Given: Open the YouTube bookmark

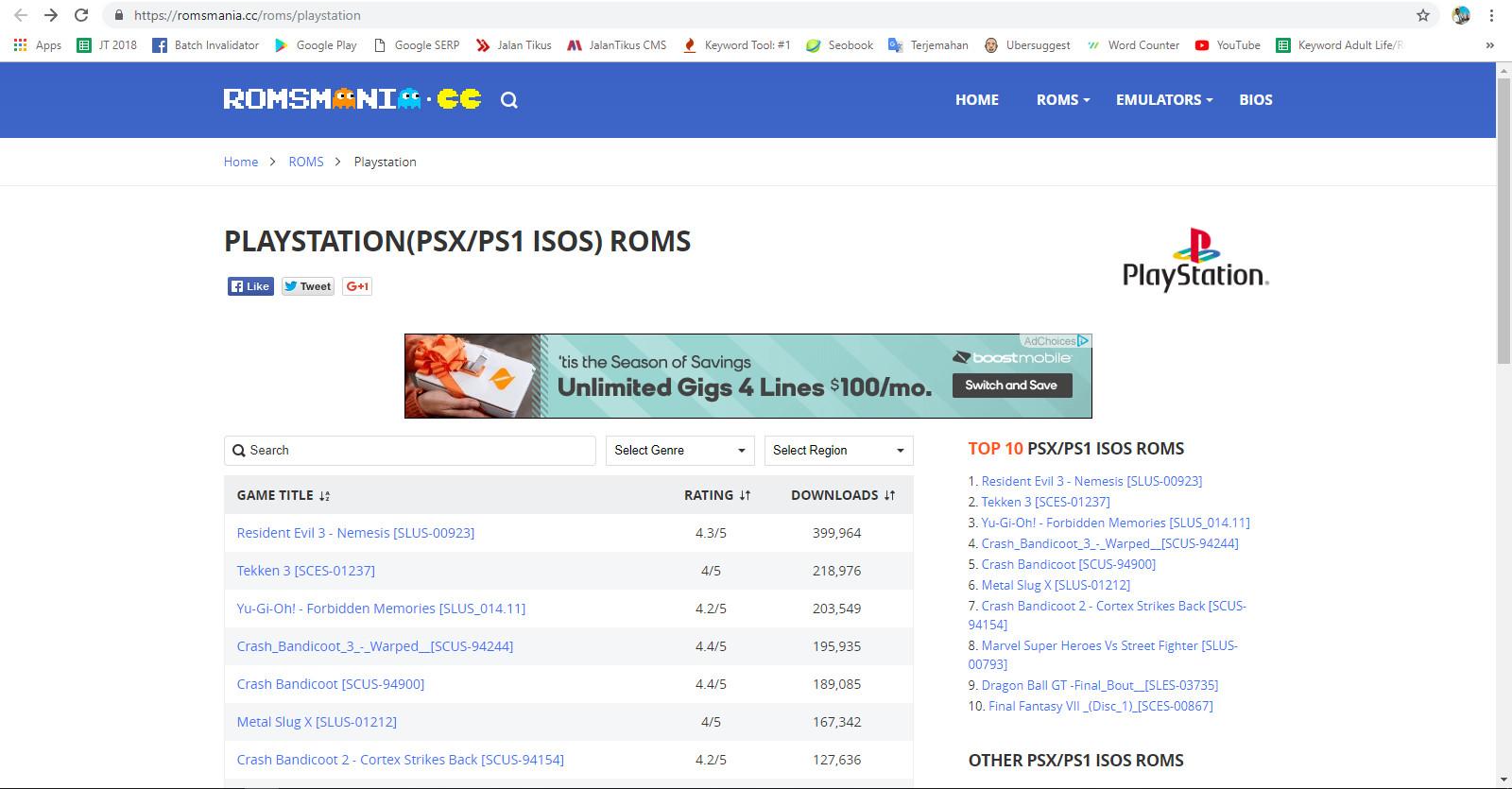Looking at the screenshot, I should [1228, 45].
